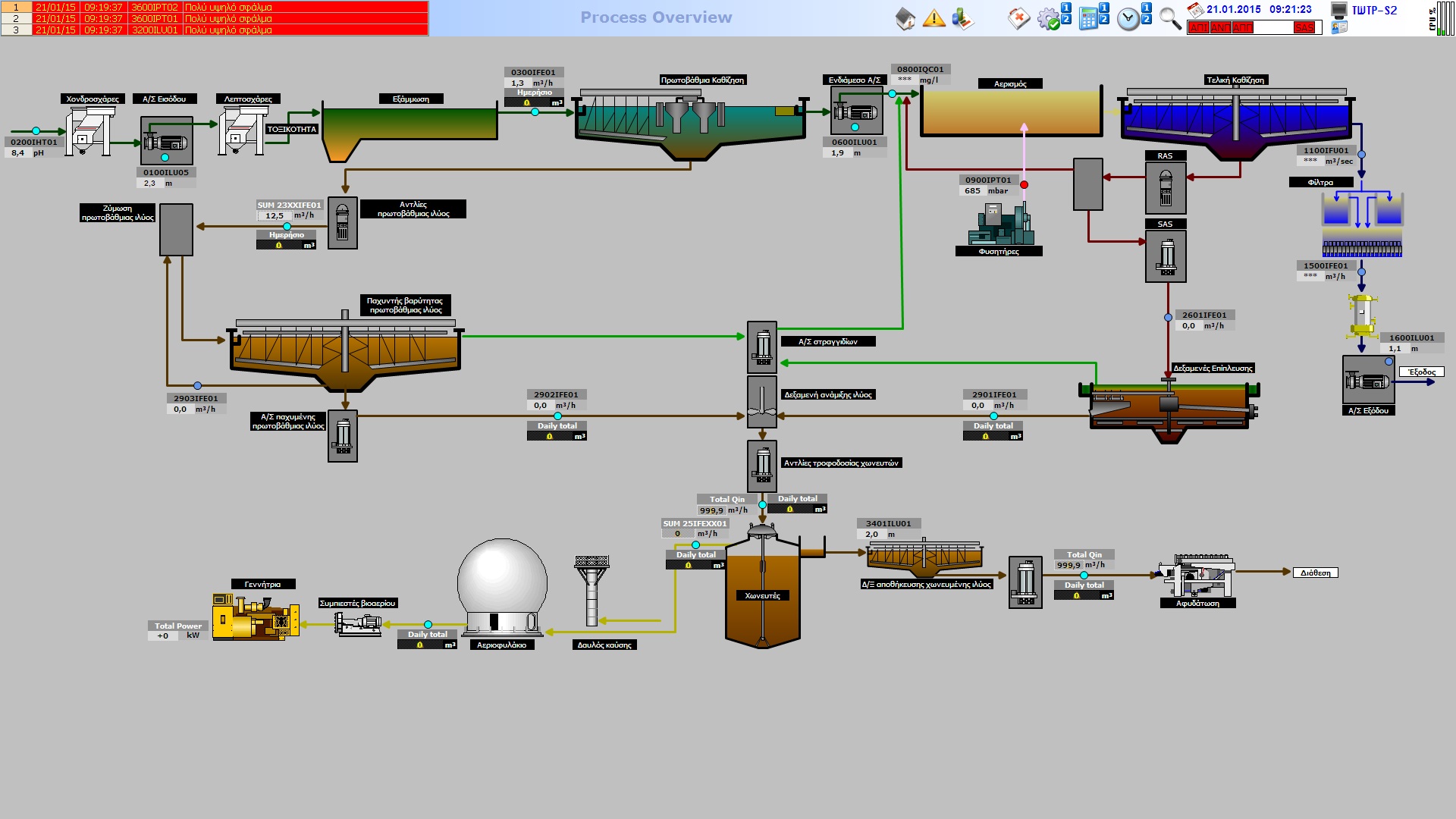Open the alarms warning triangle icon
Image resolution: width=1456 pixels, height=819 pixels.
pos(934,18)
